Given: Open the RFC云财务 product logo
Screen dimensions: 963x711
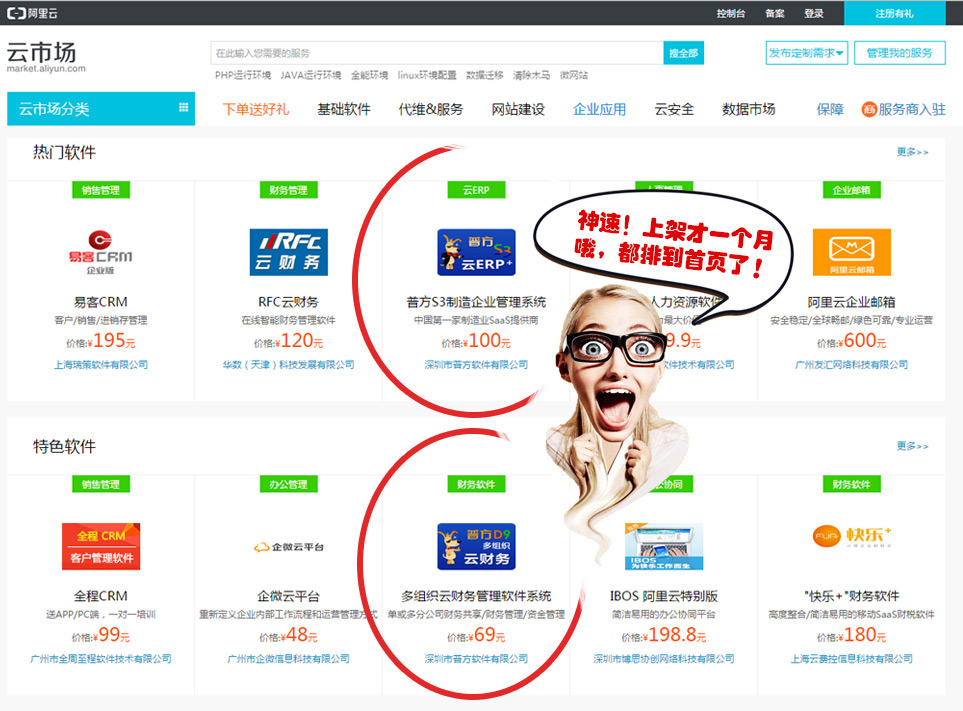Looking at the screenshot, I should click(288, 252).
